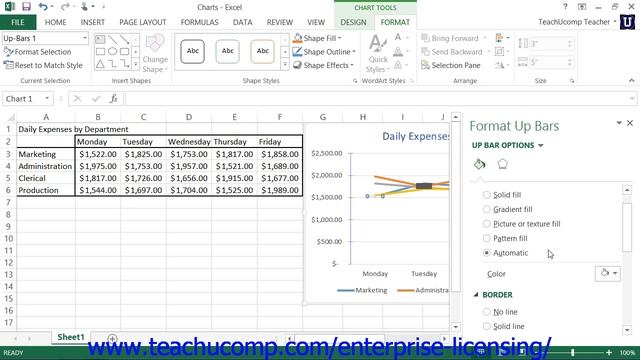Expand the UP BAR OPTIONS dropdown
640x360 pixels.
pyautogui.click(x=541, y=146)
